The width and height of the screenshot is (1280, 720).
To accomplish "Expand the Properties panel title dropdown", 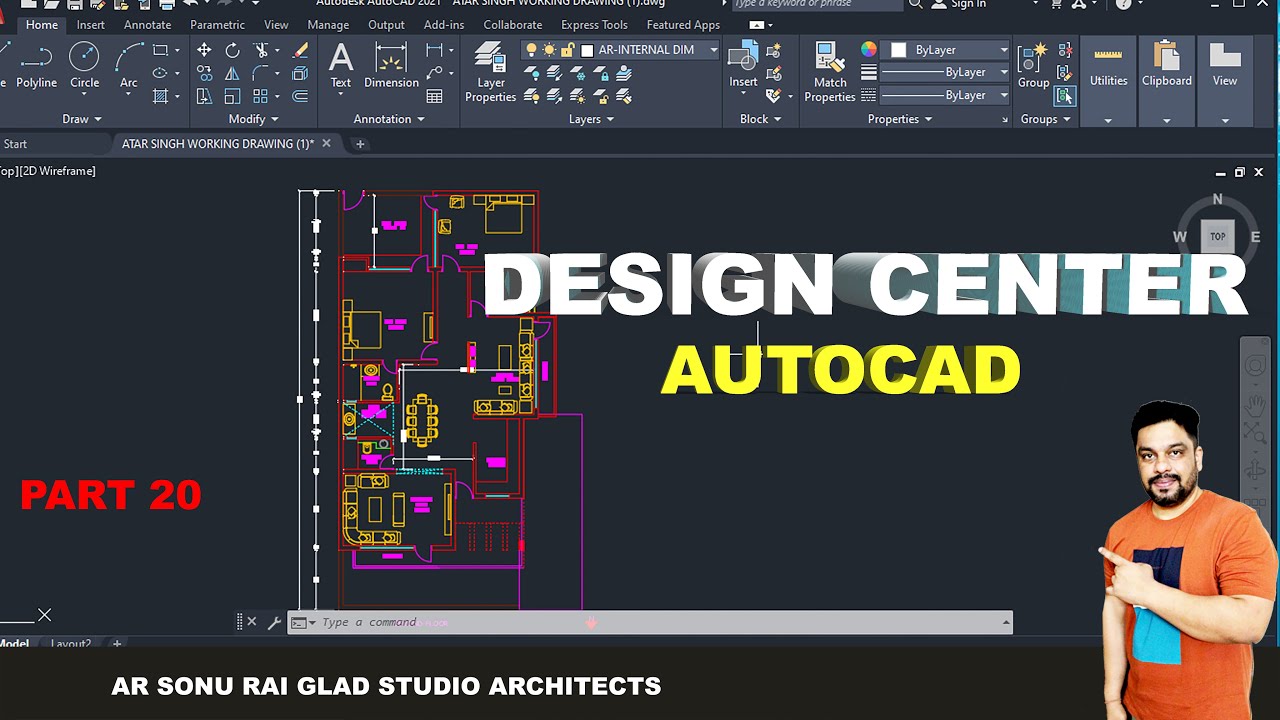I will pyautogui.click(x=900, y=119).
